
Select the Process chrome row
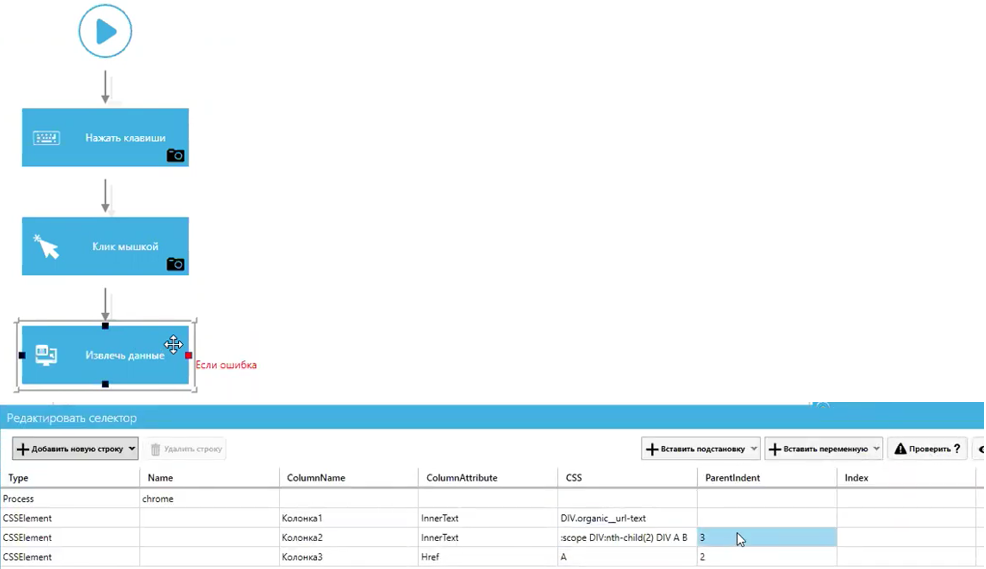(x=70, y=498)
